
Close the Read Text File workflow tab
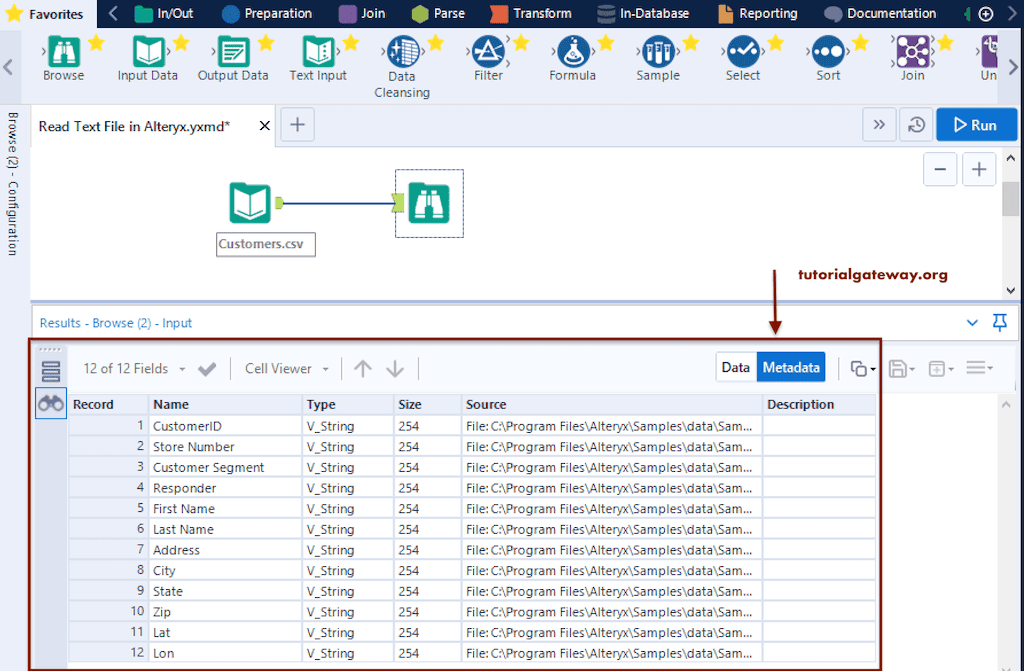tap(264, 124)
